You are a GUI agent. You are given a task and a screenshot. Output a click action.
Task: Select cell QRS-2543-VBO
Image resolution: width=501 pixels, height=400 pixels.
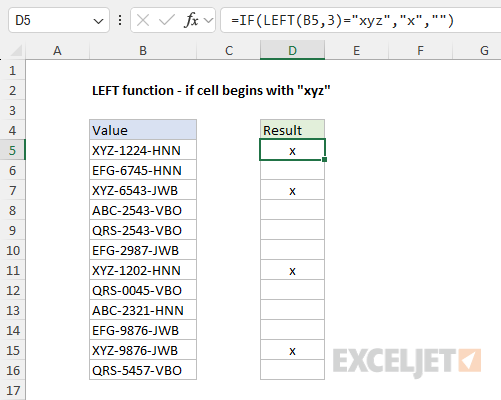tap(143, 230)
